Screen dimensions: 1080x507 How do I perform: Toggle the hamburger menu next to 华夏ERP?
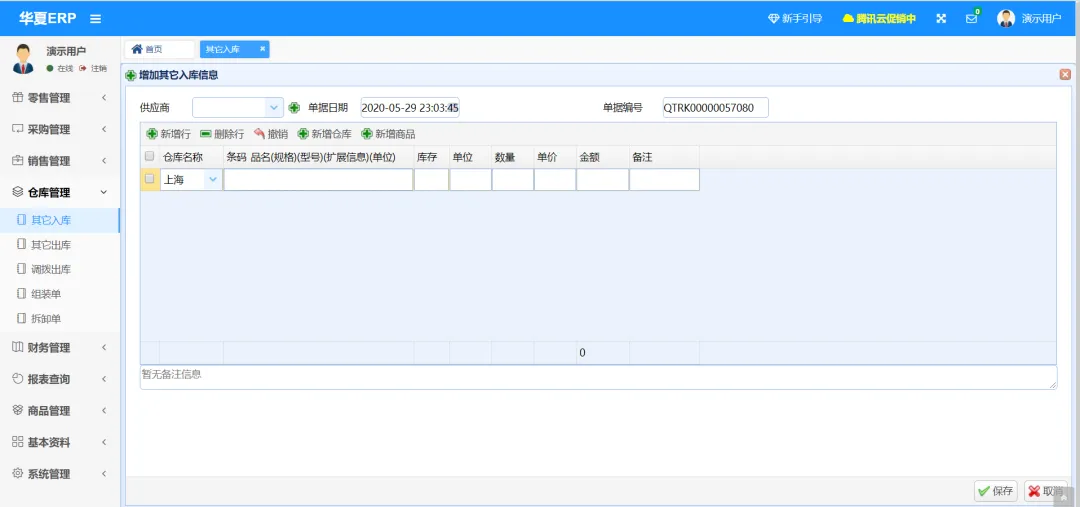pos(95,19)
